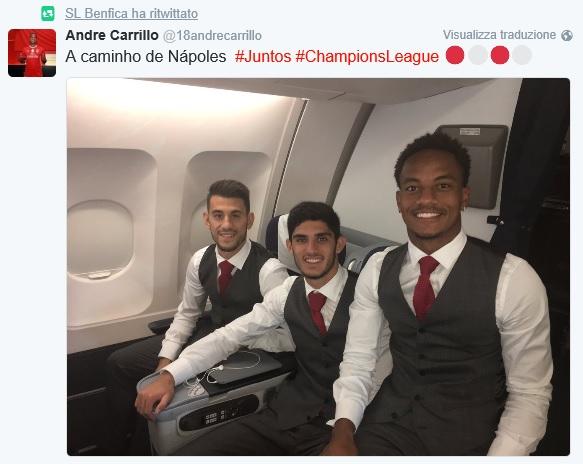Click the airplane window in the photo
This screenshot has width=583, height=464.
click(x=100, y=239)
